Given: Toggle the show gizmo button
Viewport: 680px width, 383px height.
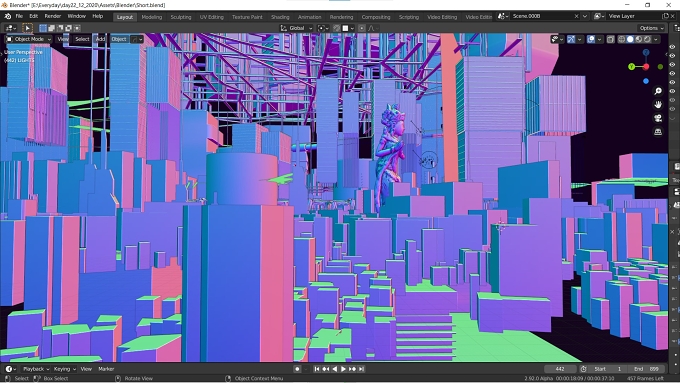Looking at the screenshot, I should pyautogui.click(x=571, y=39).
